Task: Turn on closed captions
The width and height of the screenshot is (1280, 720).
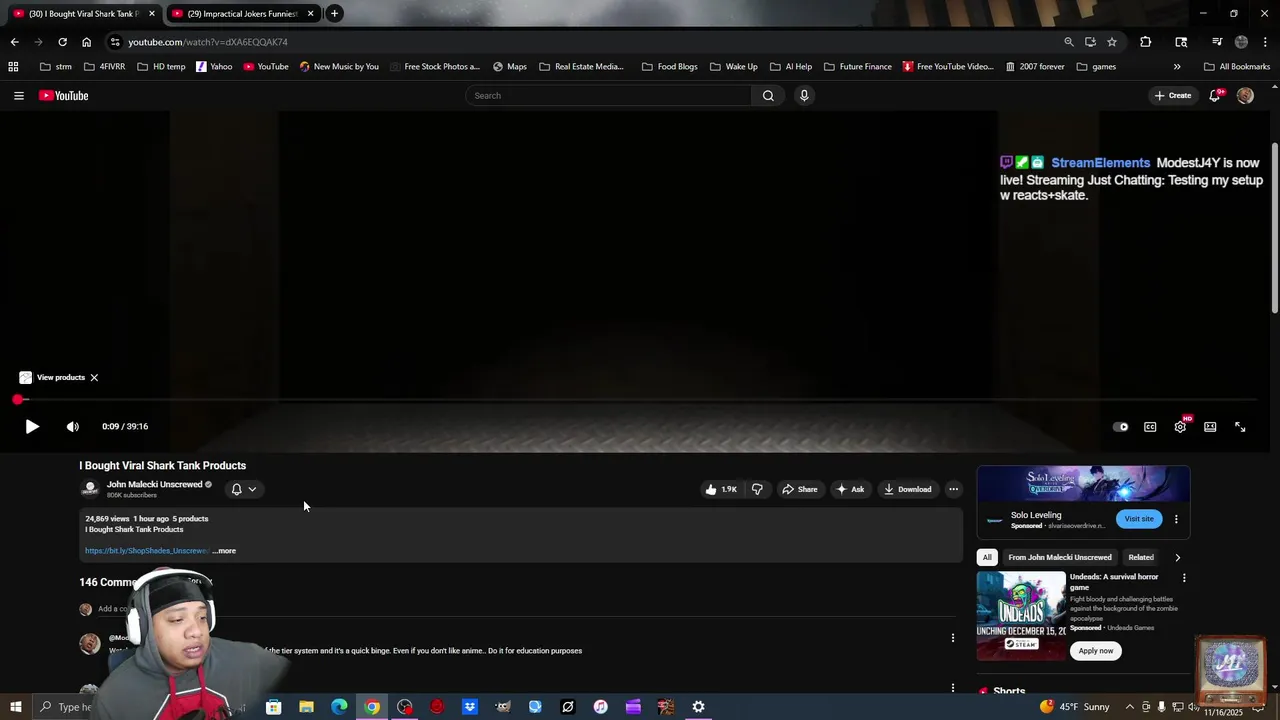Action: [x=1150, y=427]
